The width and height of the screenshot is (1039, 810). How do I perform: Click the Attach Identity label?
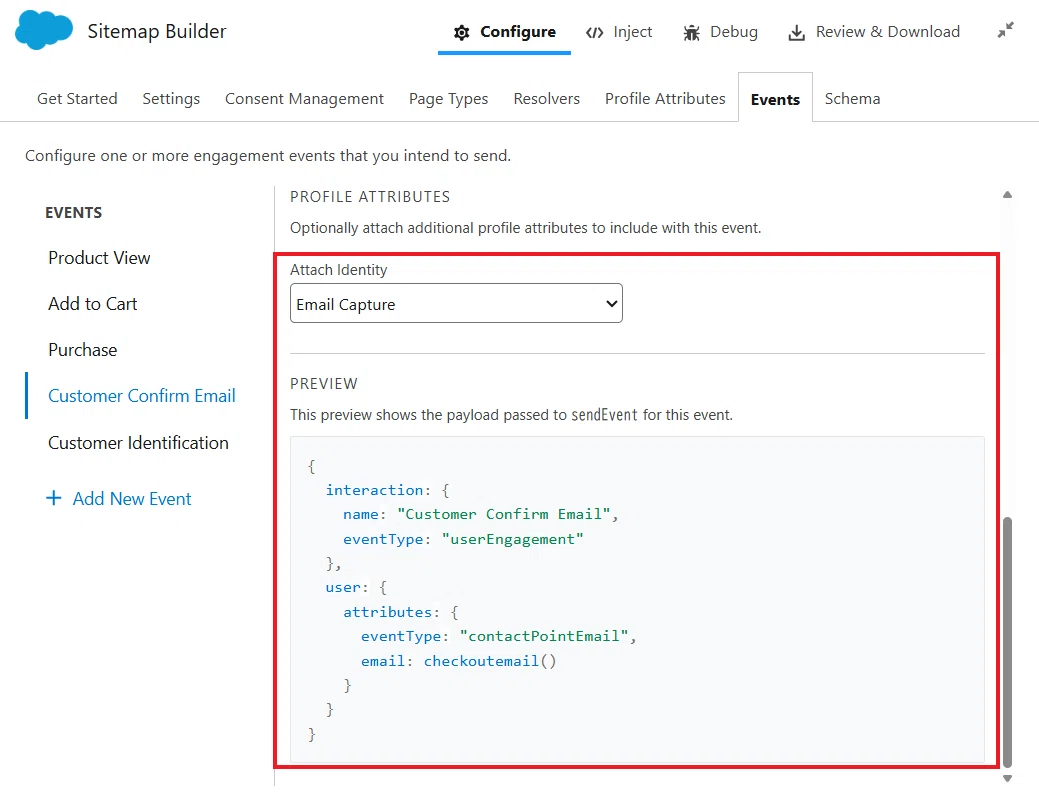(339, 270)
